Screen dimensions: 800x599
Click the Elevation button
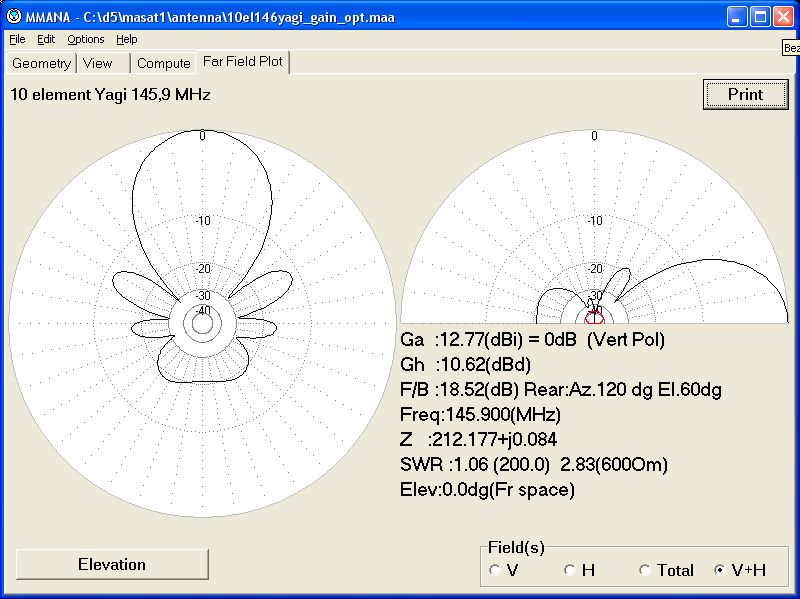pos(112,564)
